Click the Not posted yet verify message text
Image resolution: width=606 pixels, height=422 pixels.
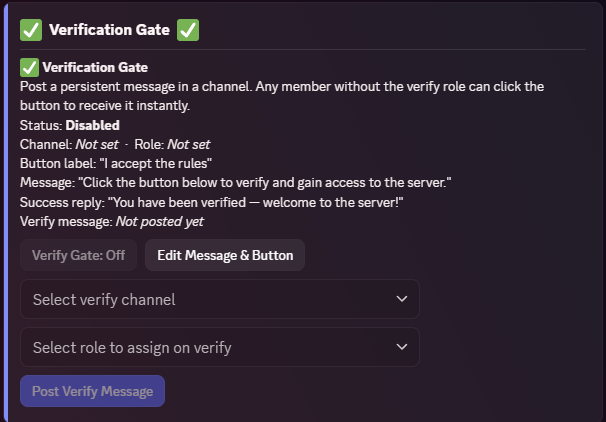click(x=160, y=221)
